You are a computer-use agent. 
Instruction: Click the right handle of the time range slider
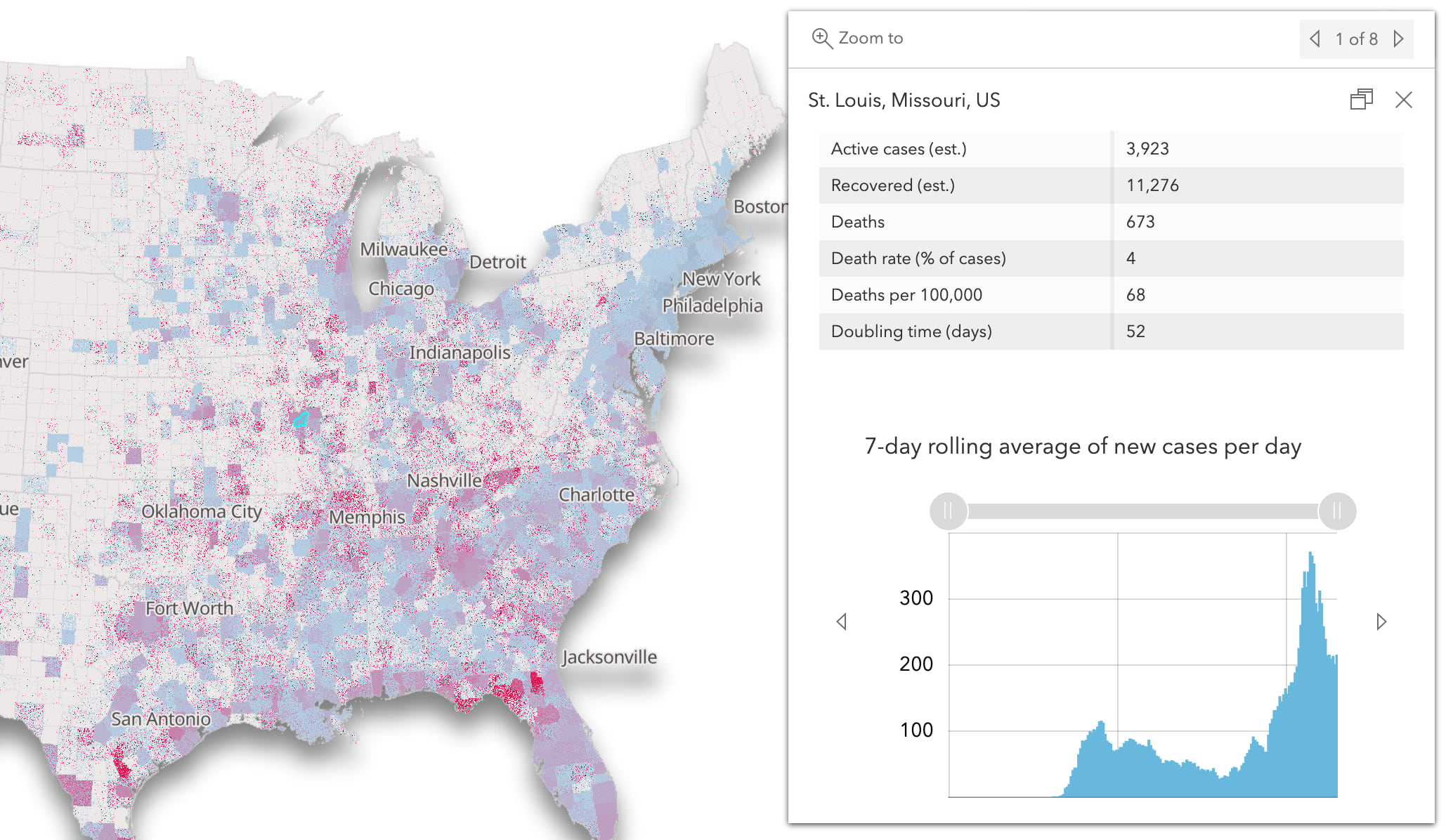tap(1336, 511)
